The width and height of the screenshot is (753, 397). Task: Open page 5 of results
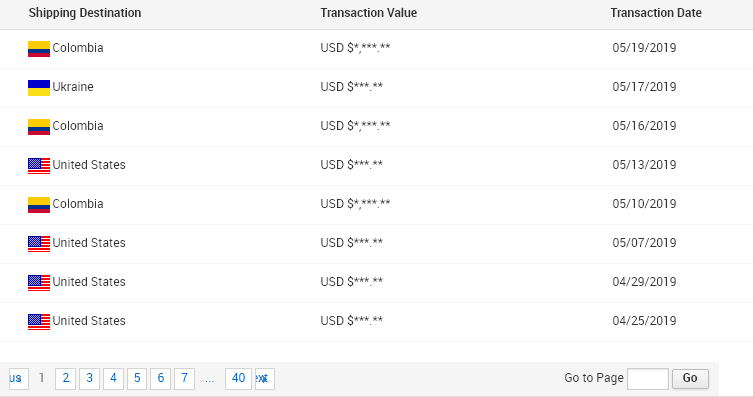(137, 379)
